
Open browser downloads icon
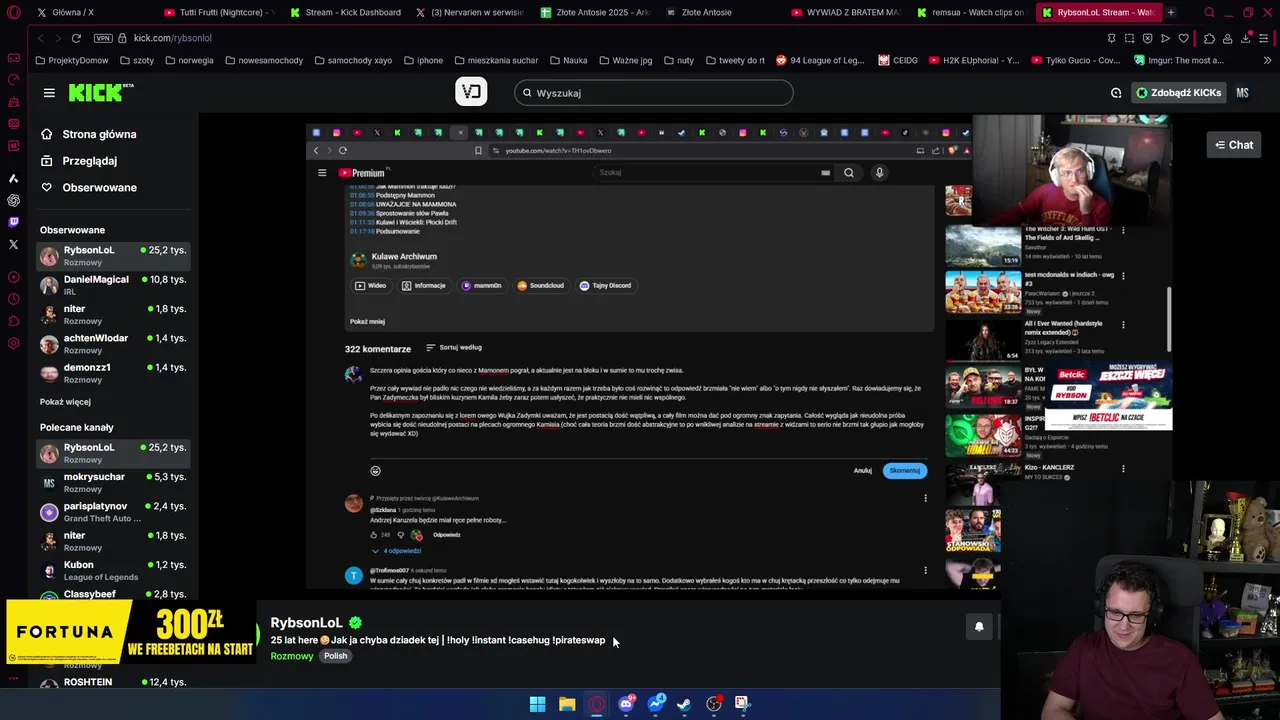pyautogui.click(x=1246, y=38)
